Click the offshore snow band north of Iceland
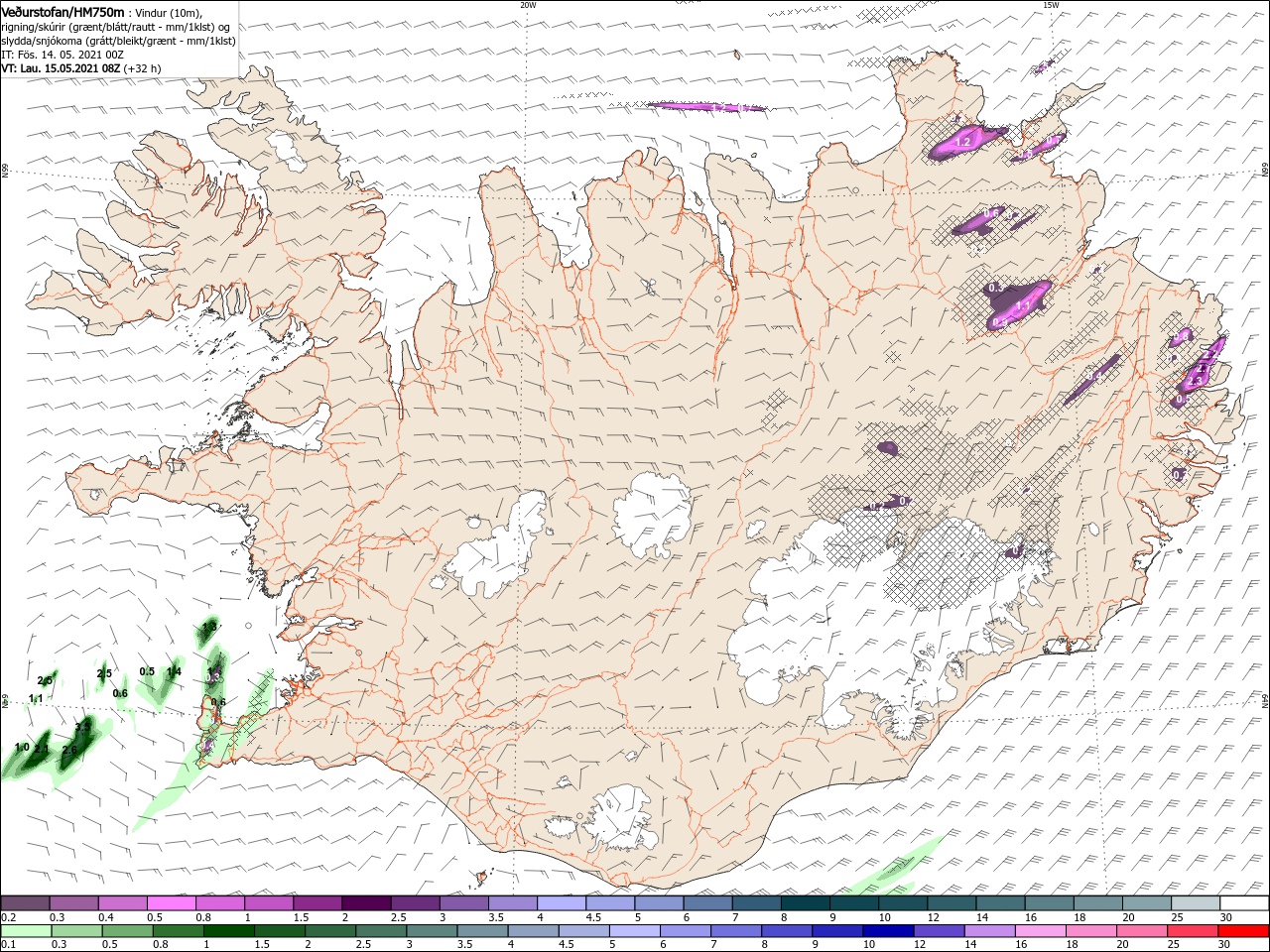This screenshot has width=1270, height=952. click(x=706, y=106)
